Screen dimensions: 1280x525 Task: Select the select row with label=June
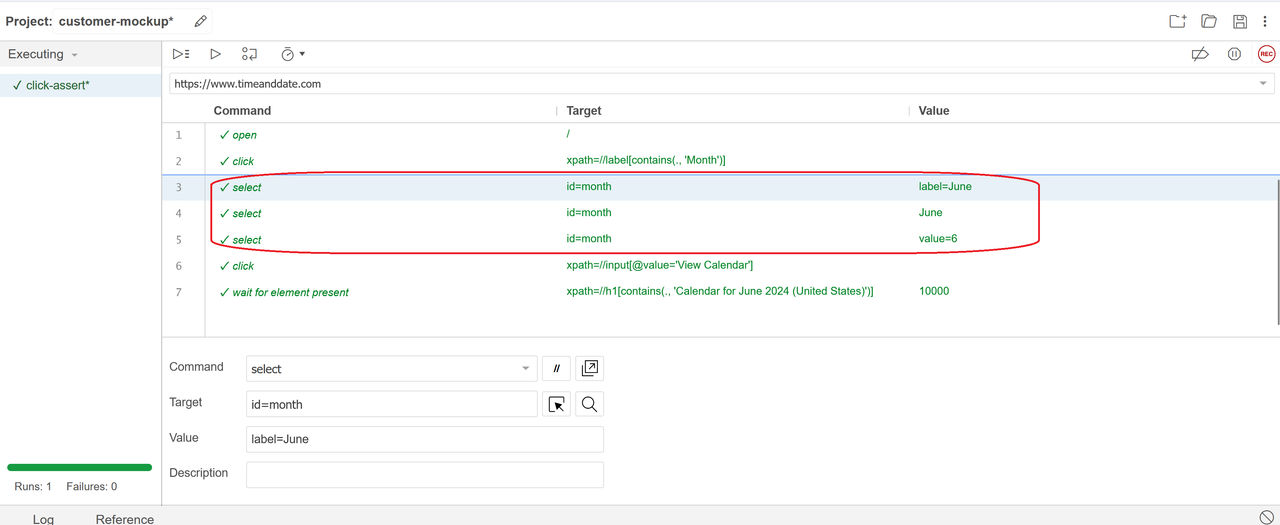click(x=720, y=187)
